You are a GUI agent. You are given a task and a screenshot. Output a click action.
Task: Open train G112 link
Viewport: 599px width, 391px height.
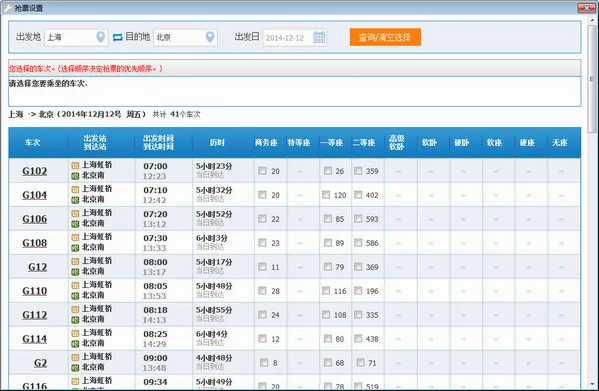coord(34,315)
